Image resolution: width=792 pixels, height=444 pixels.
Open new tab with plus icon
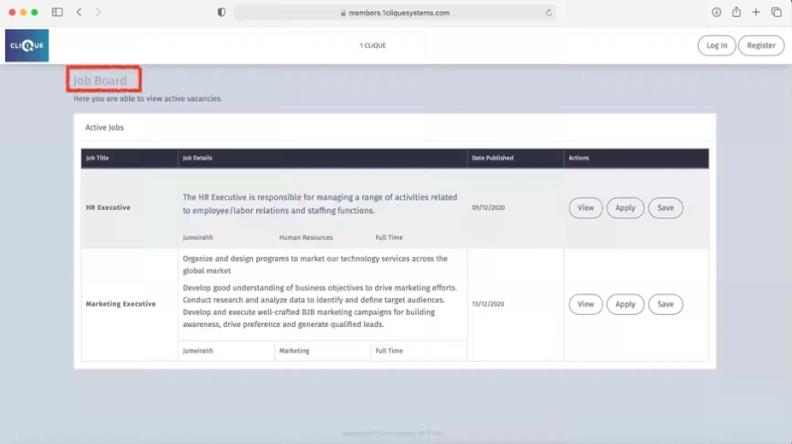point(756,12)
